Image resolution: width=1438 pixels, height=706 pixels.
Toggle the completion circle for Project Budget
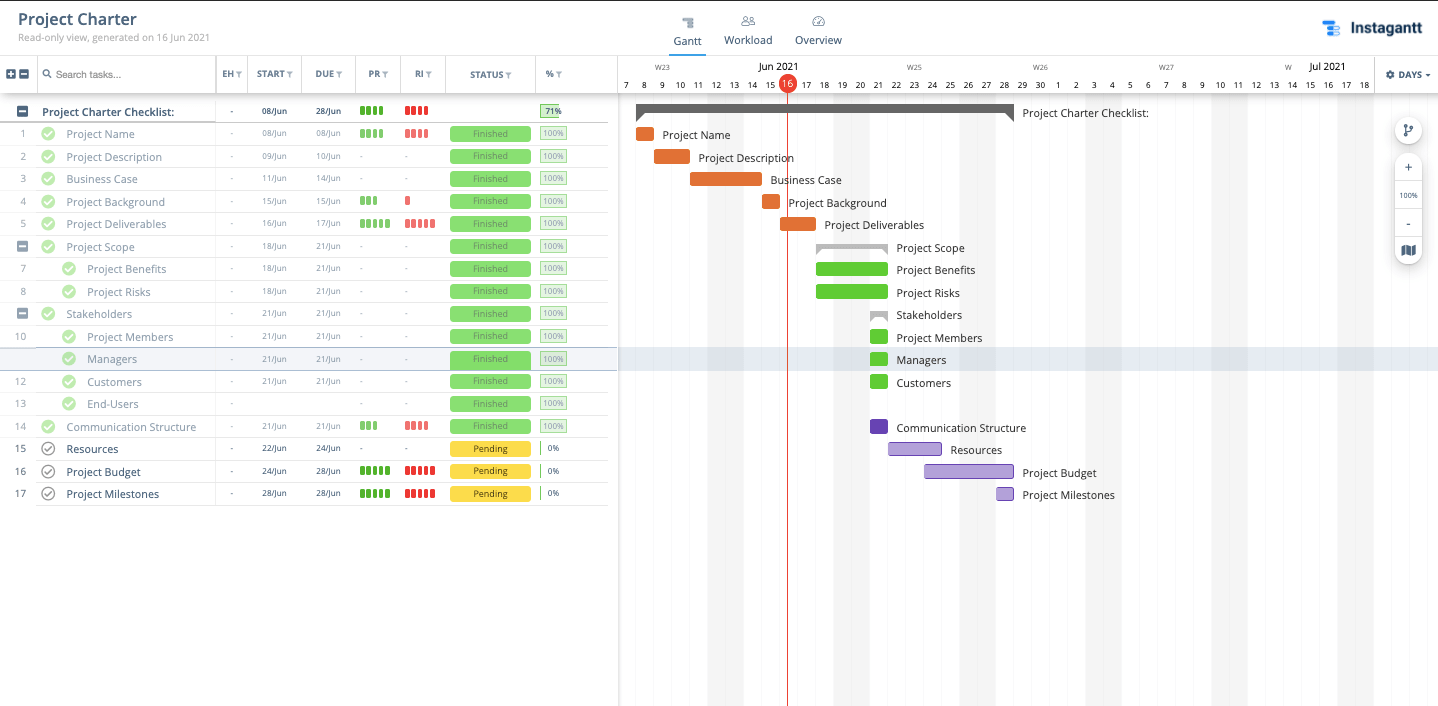pyautogui.click(x=47, y=471)
